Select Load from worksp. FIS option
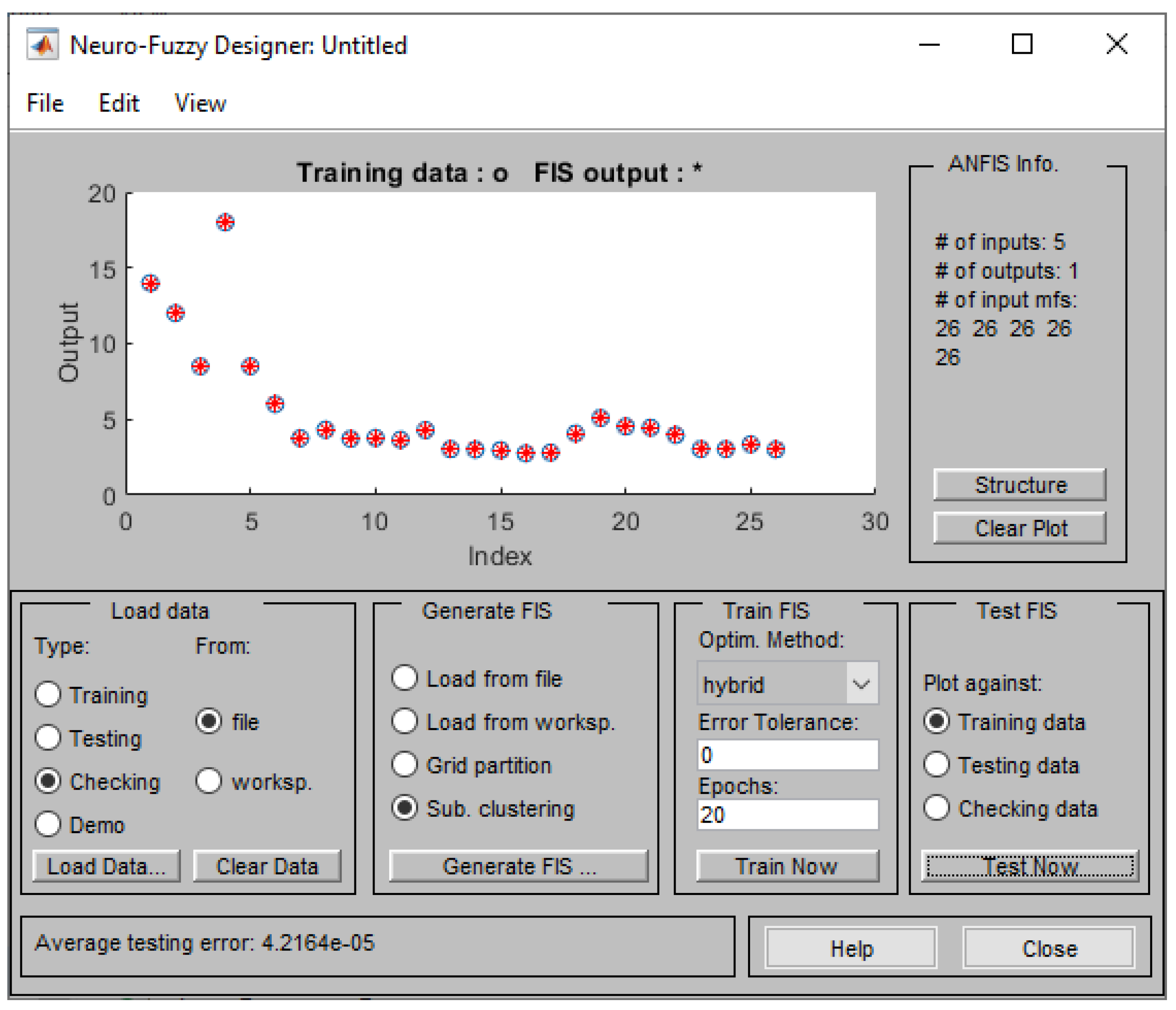Image resolution: width=1176 pixels, height=1010 pixels. [x=405, y=721]
